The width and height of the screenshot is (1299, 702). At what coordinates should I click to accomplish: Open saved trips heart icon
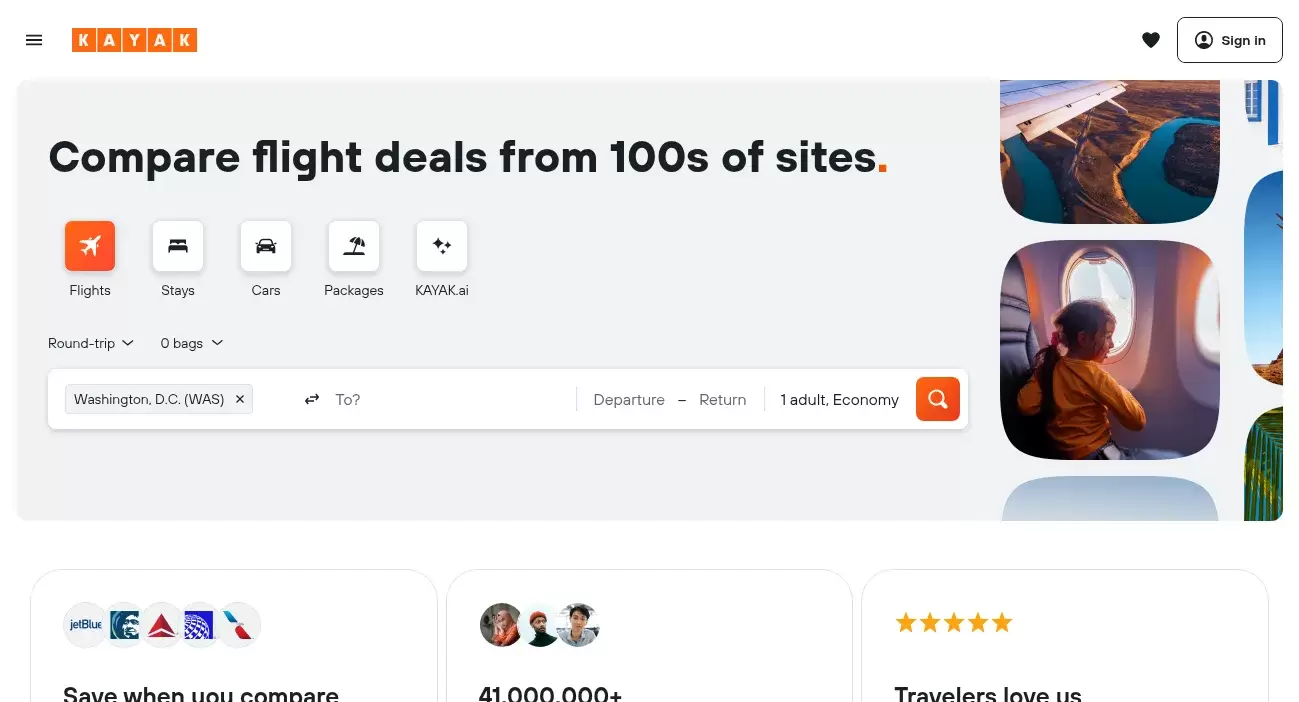point(1151,40)
